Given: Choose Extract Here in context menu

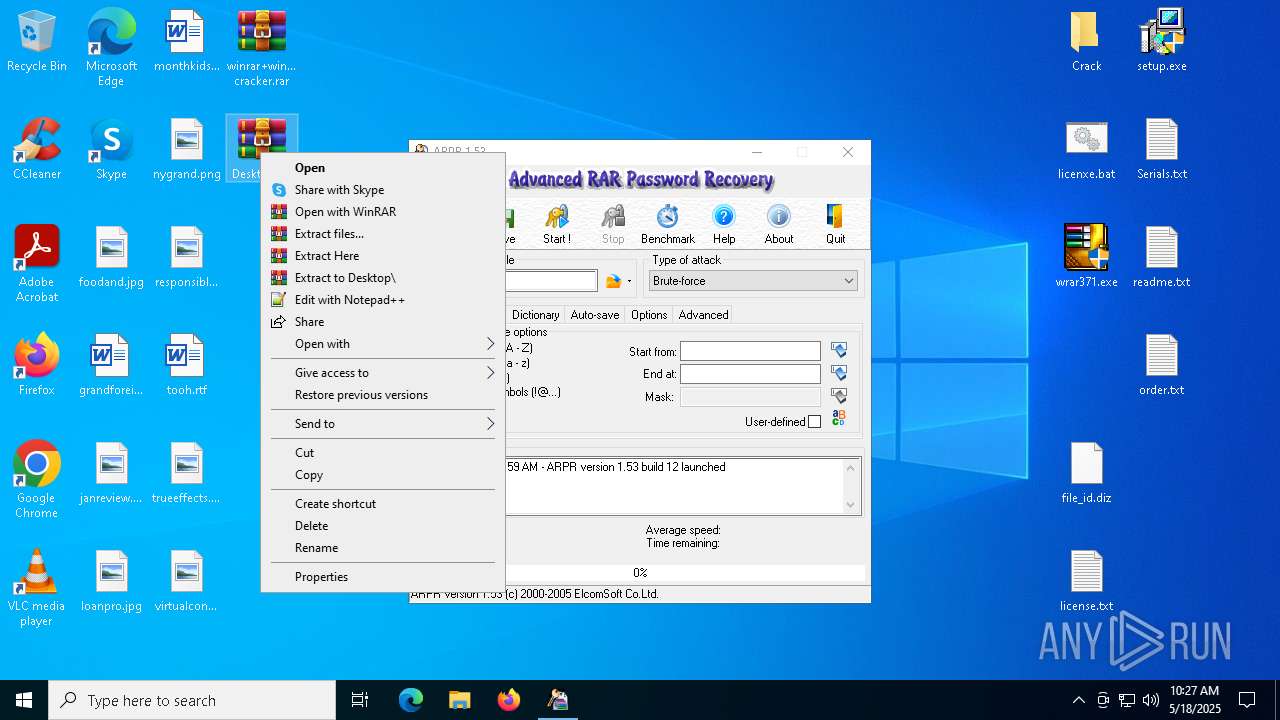Looking at the screenshot, I should (x=383, y=256).
